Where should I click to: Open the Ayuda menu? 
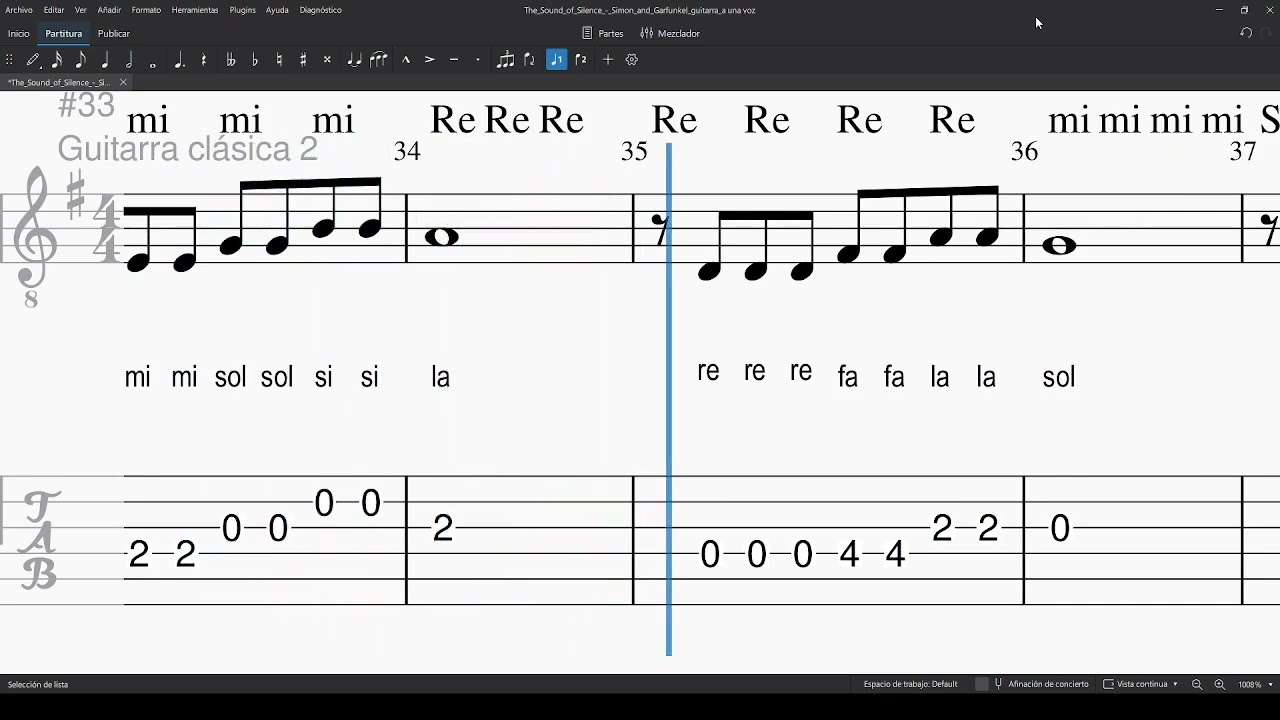[277, 10]
